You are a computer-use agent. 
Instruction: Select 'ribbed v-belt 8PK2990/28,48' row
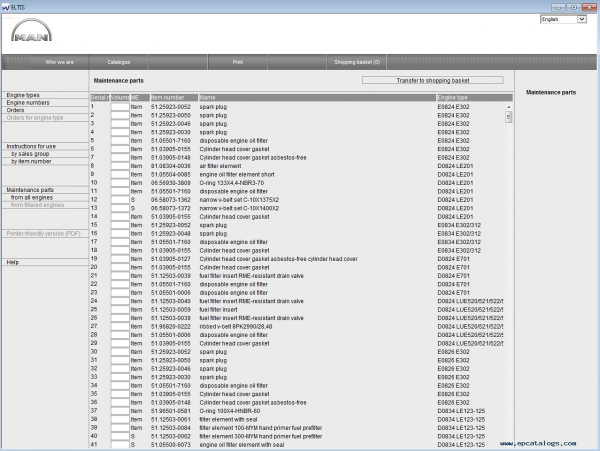(236, 326)
